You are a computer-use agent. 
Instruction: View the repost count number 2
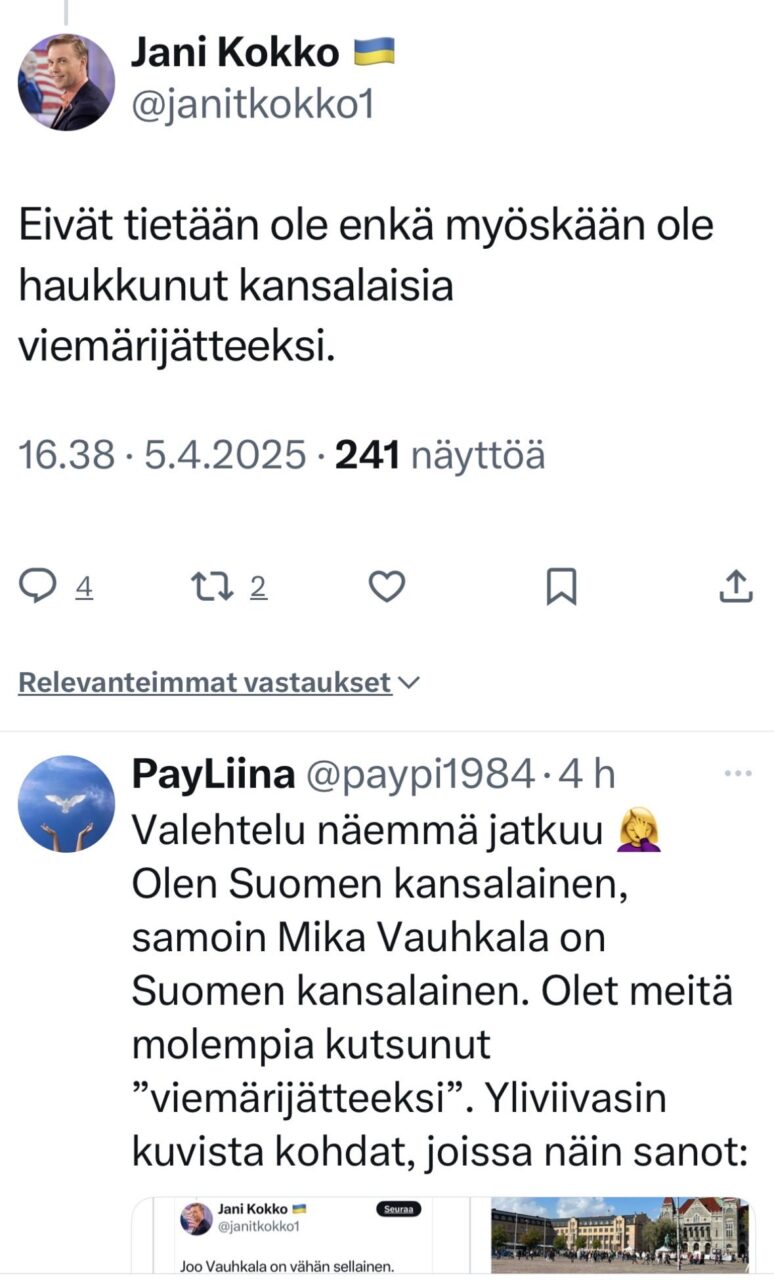click(258, 588)
